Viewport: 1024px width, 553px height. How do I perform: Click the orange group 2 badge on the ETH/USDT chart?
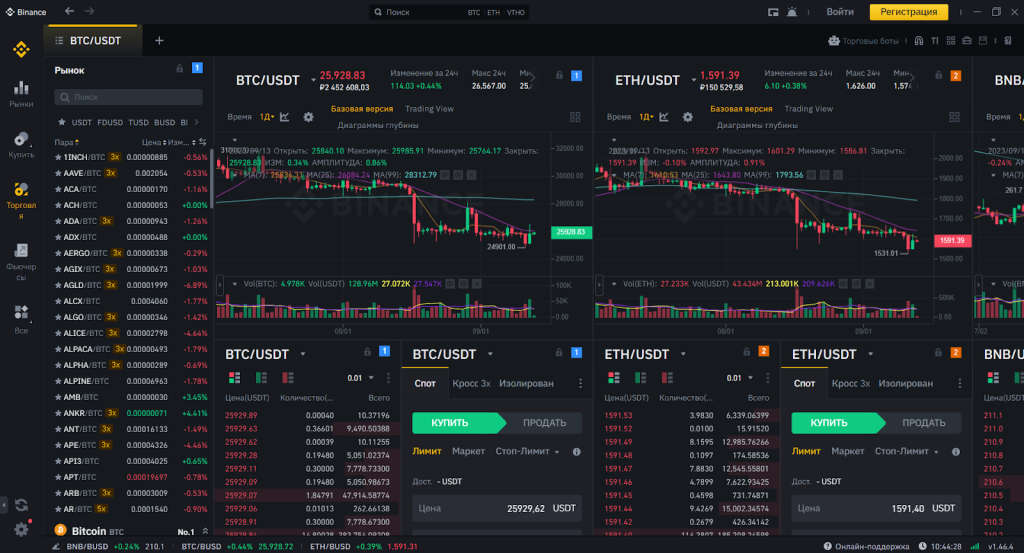point(955,76)
